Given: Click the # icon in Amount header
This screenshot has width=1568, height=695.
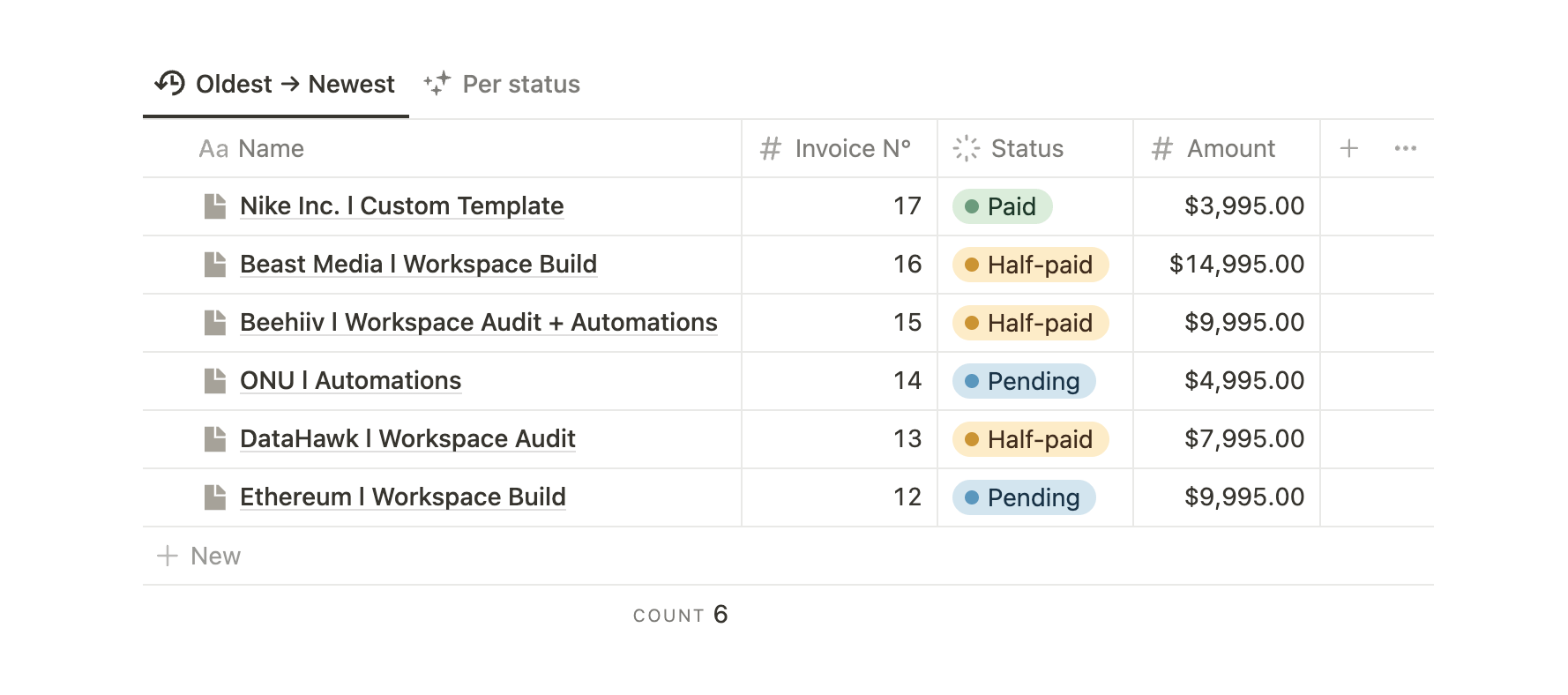Looking at the screenshot, I should 1162,148.
